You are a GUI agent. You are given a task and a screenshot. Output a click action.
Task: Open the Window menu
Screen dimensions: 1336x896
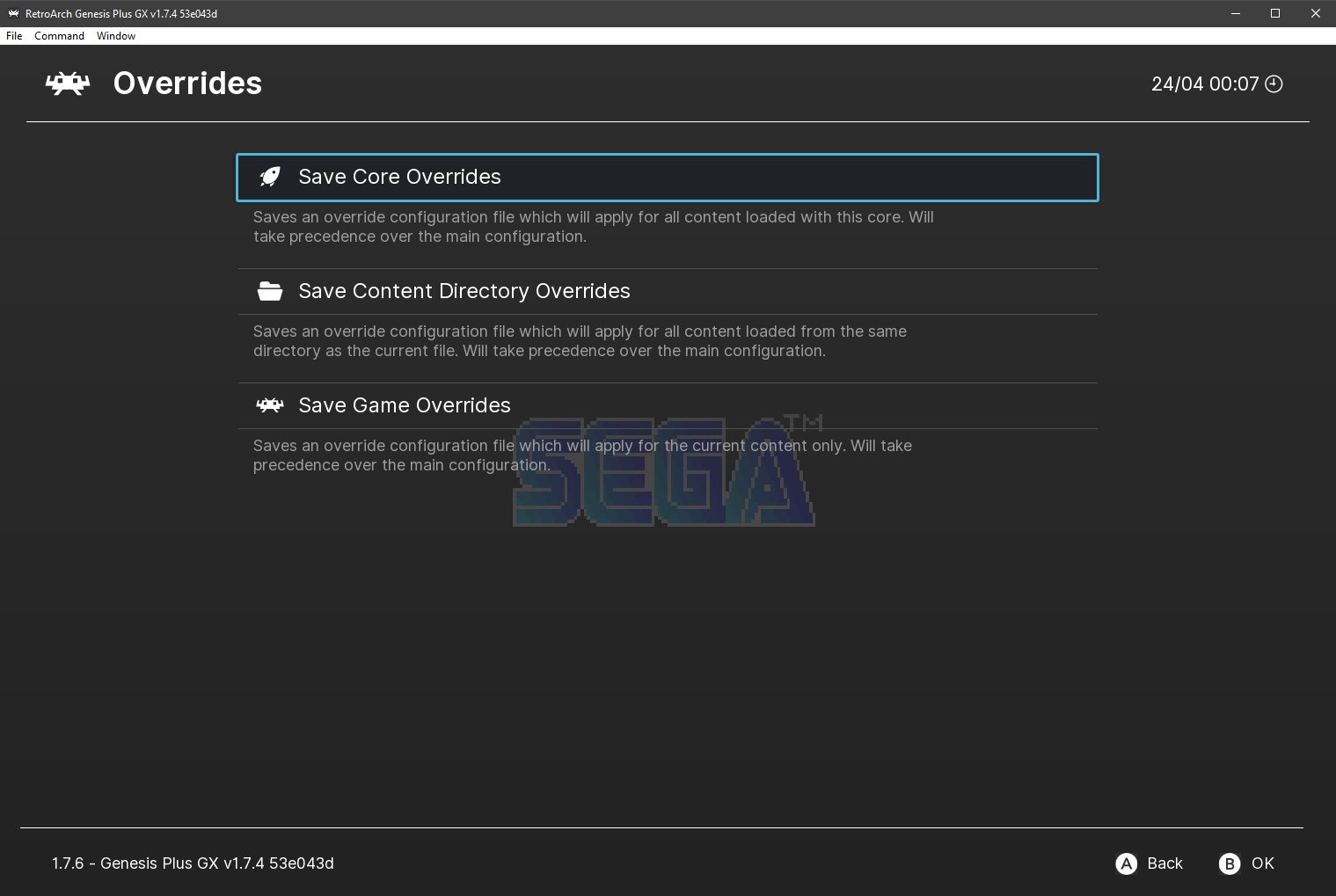click(x=116, y=36)
